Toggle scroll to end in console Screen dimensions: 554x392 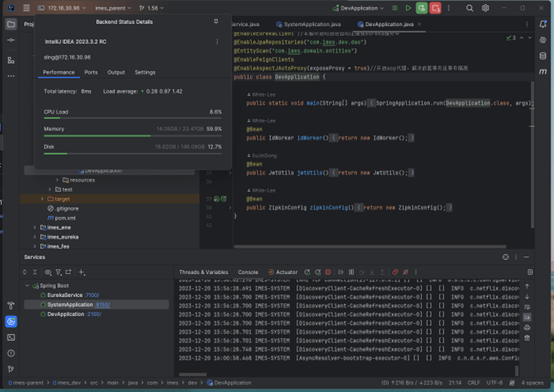tap(527, 317)
